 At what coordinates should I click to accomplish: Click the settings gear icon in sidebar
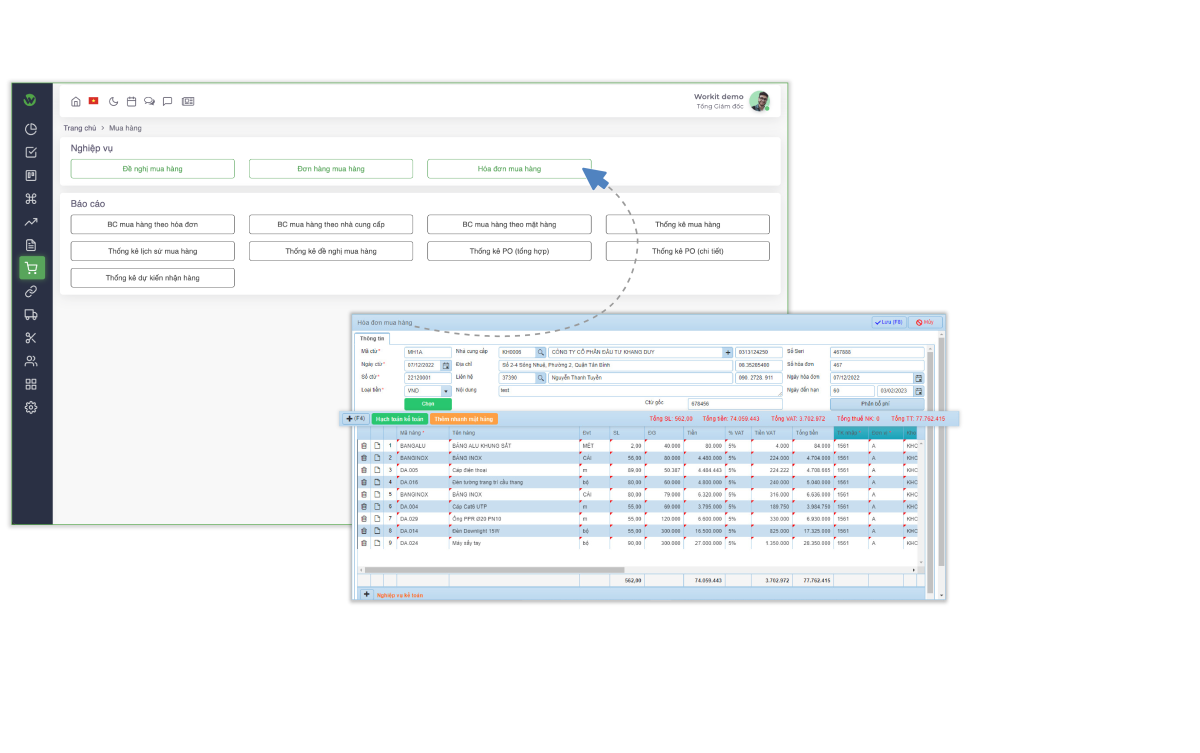pos(30,408)
